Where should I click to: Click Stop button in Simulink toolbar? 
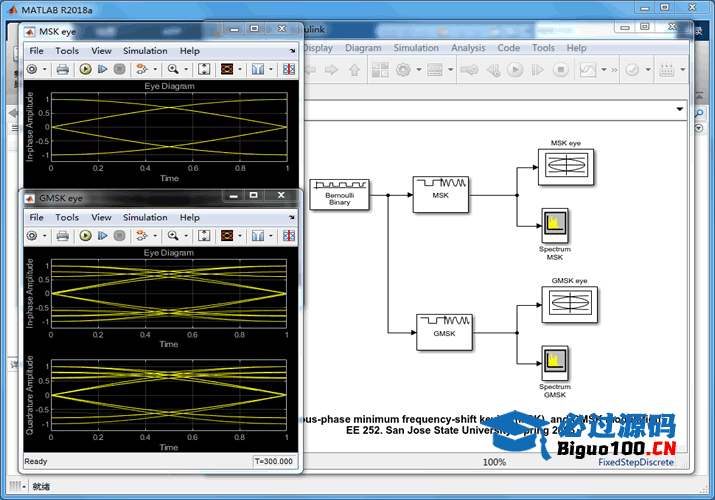click(561, 70)
